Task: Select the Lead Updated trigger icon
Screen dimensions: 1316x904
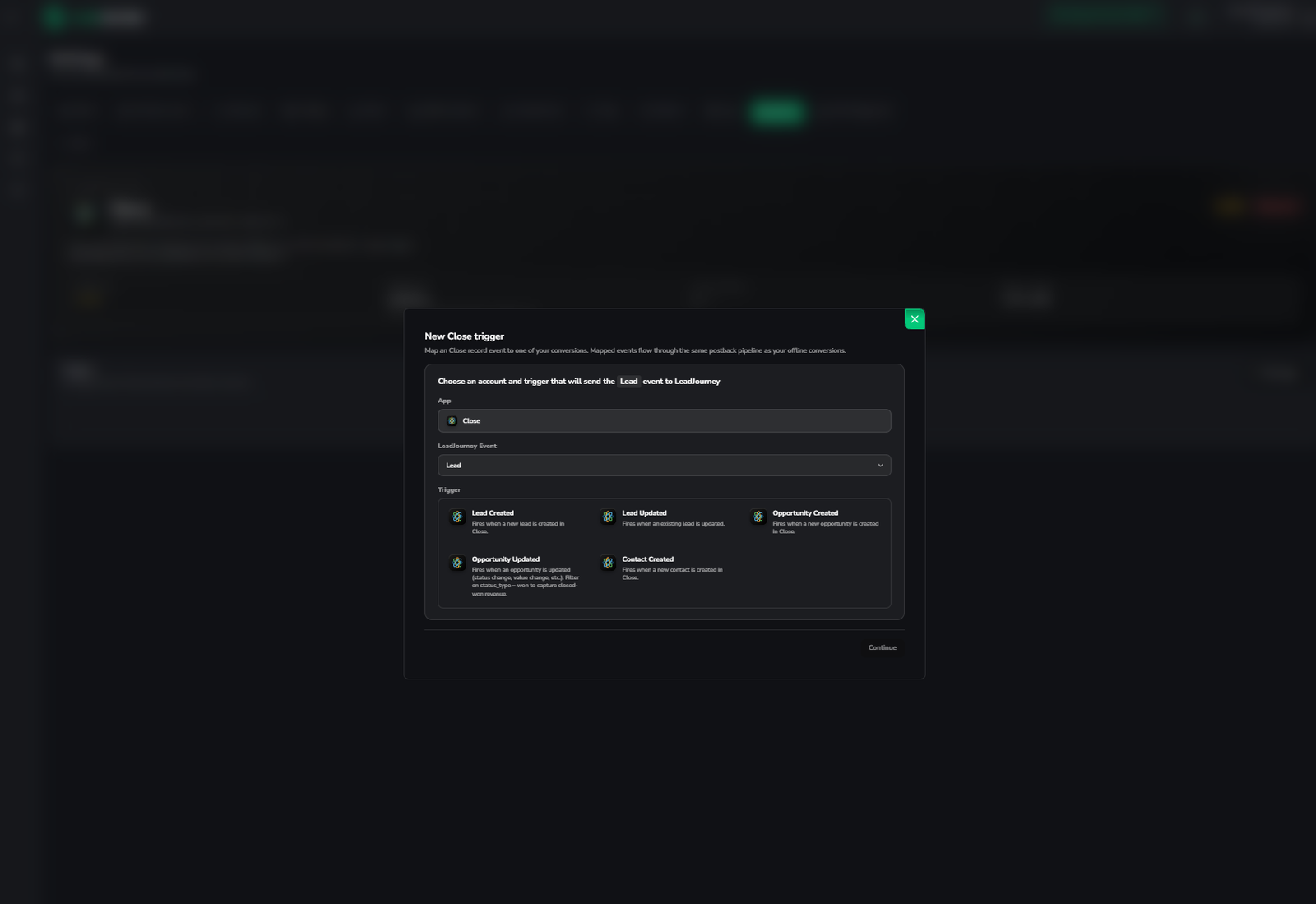Action: point(608,517)
